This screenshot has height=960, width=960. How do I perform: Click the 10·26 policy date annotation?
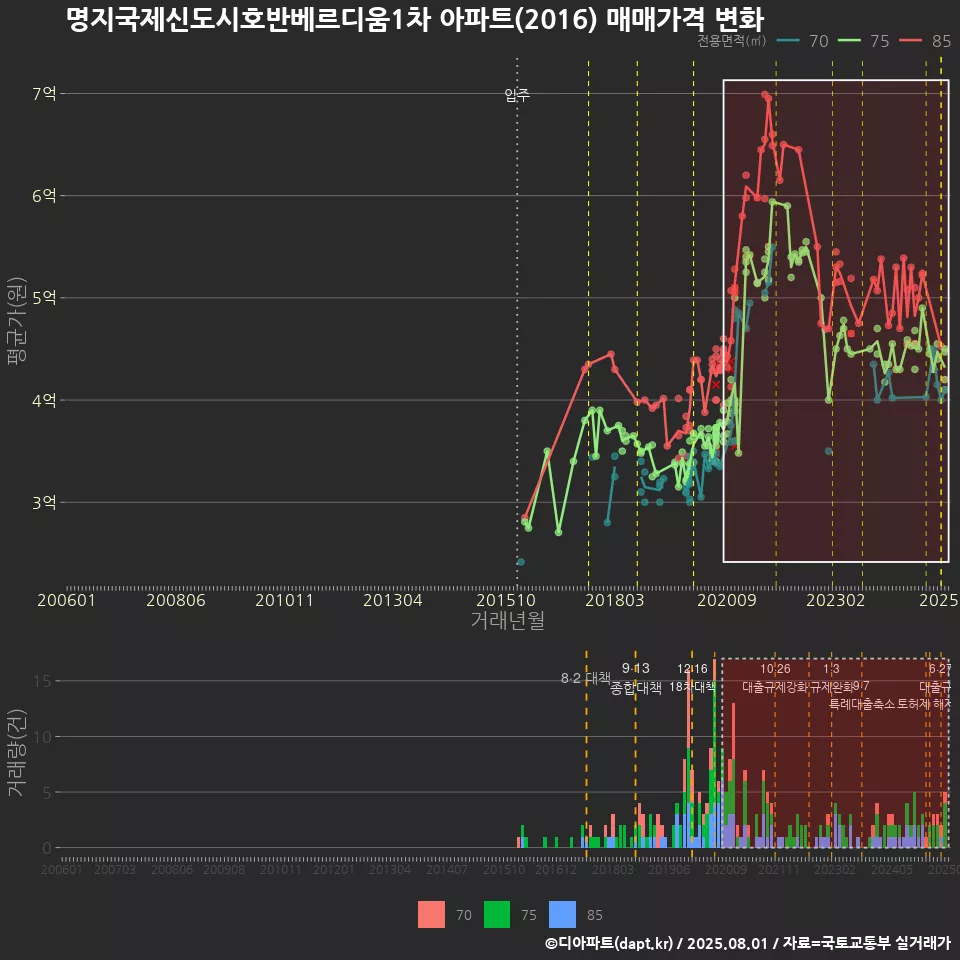(775, 669)
